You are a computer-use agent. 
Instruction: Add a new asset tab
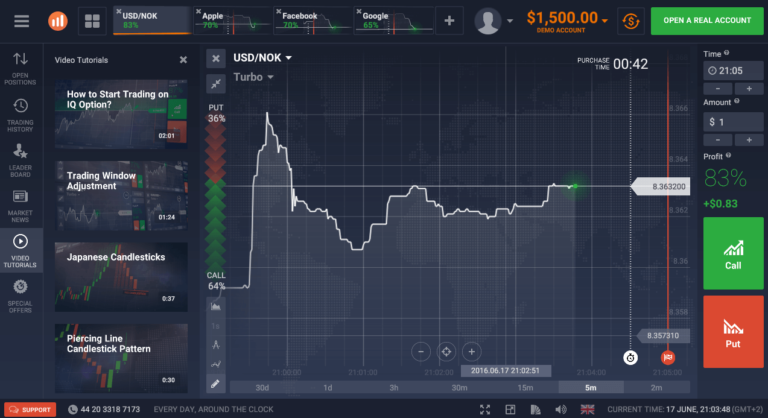coord(449,21)
